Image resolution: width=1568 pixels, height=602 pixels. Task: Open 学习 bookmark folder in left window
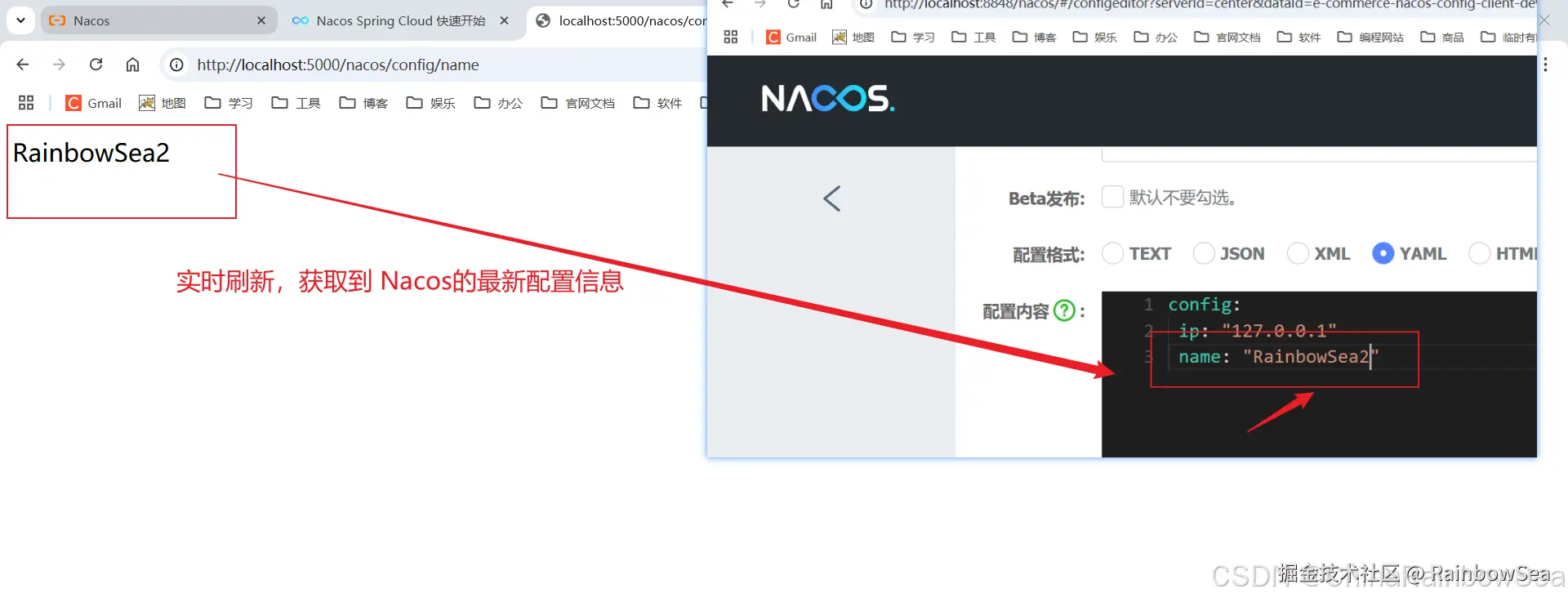click(x=229, y=103)
